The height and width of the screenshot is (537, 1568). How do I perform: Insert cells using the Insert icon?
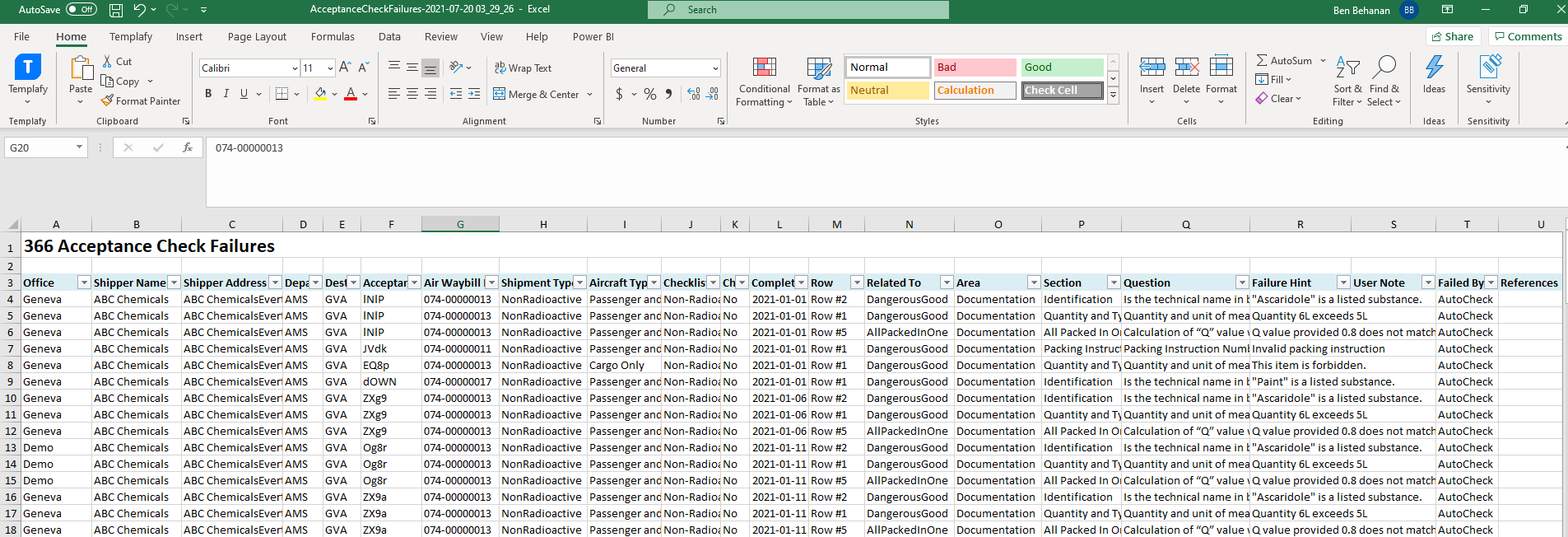(1152, 67)
